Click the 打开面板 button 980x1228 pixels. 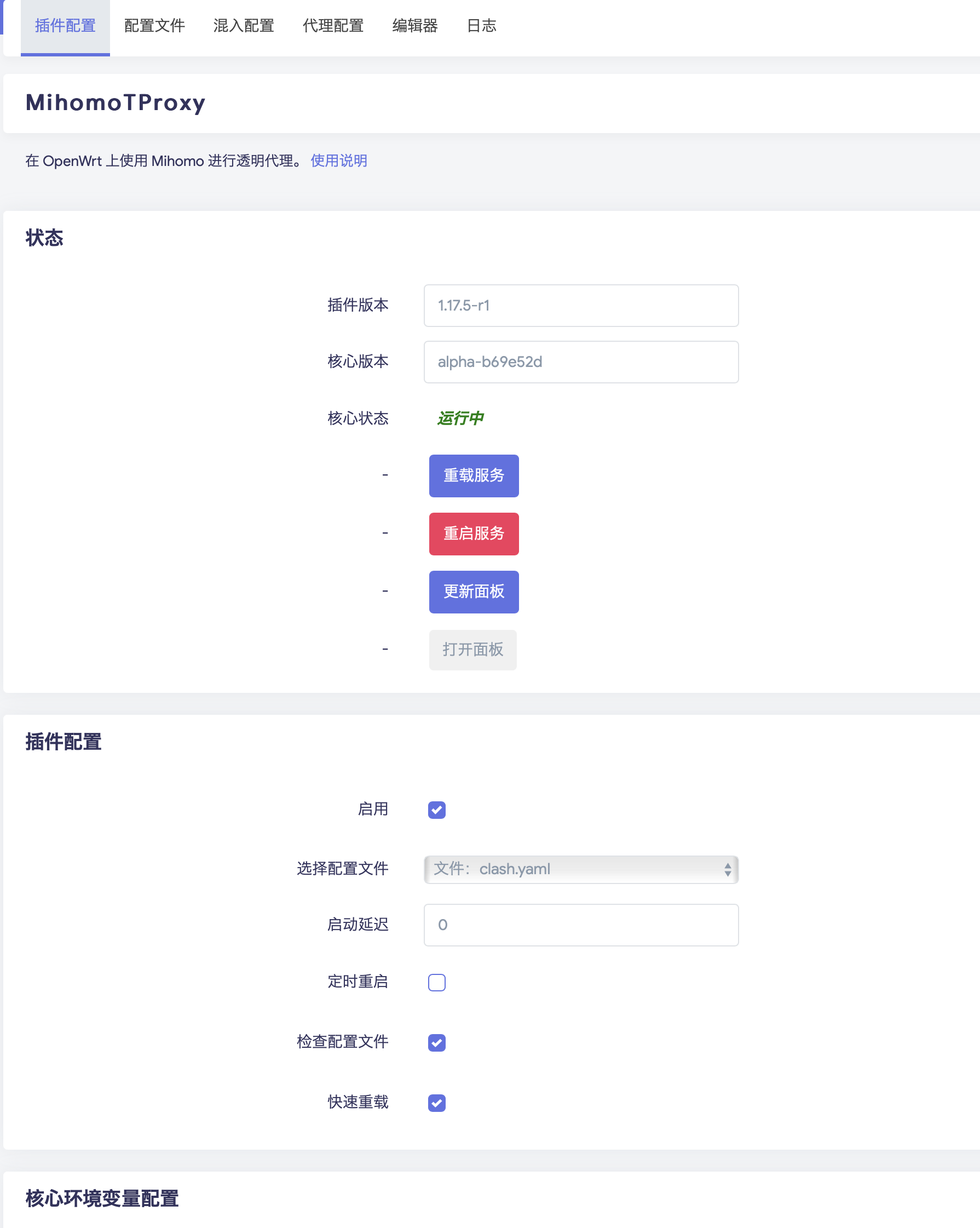point(472,650)
